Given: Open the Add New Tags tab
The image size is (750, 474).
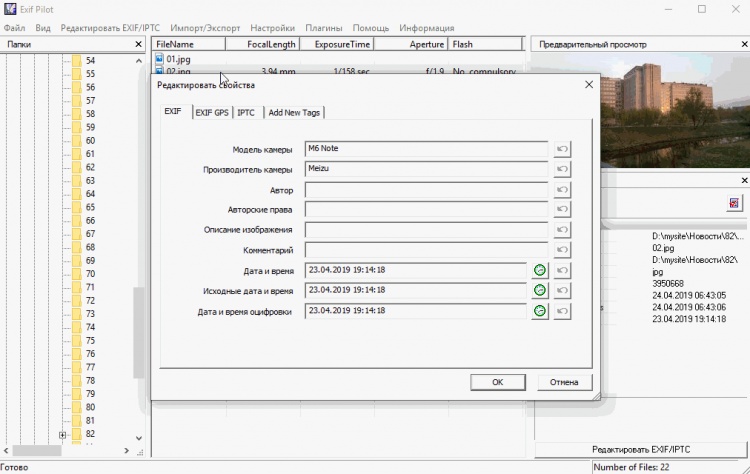Looking at the screenshot, I should (x=294, y=112).
